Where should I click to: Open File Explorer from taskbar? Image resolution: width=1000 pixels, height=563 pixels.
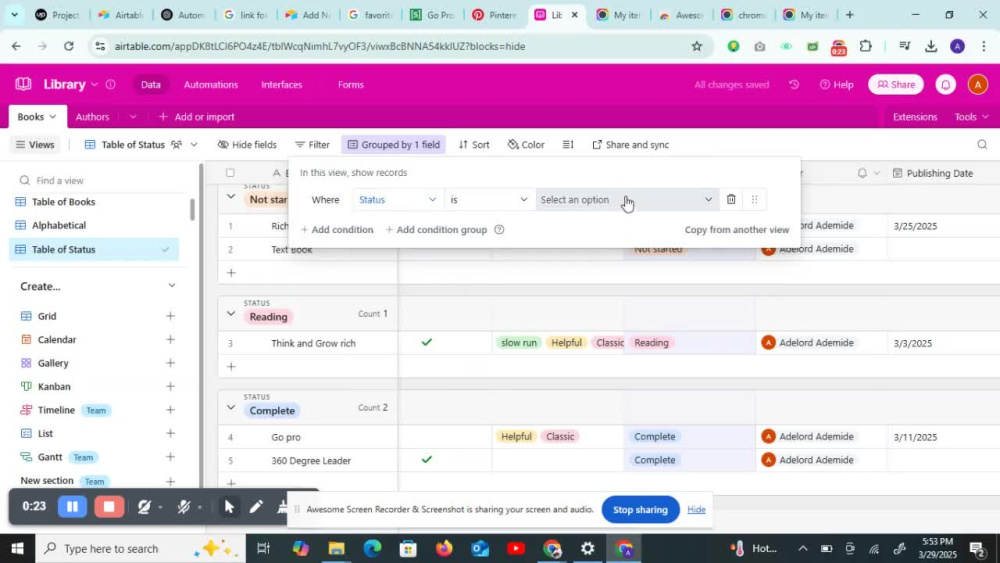(x=336, y=548)
